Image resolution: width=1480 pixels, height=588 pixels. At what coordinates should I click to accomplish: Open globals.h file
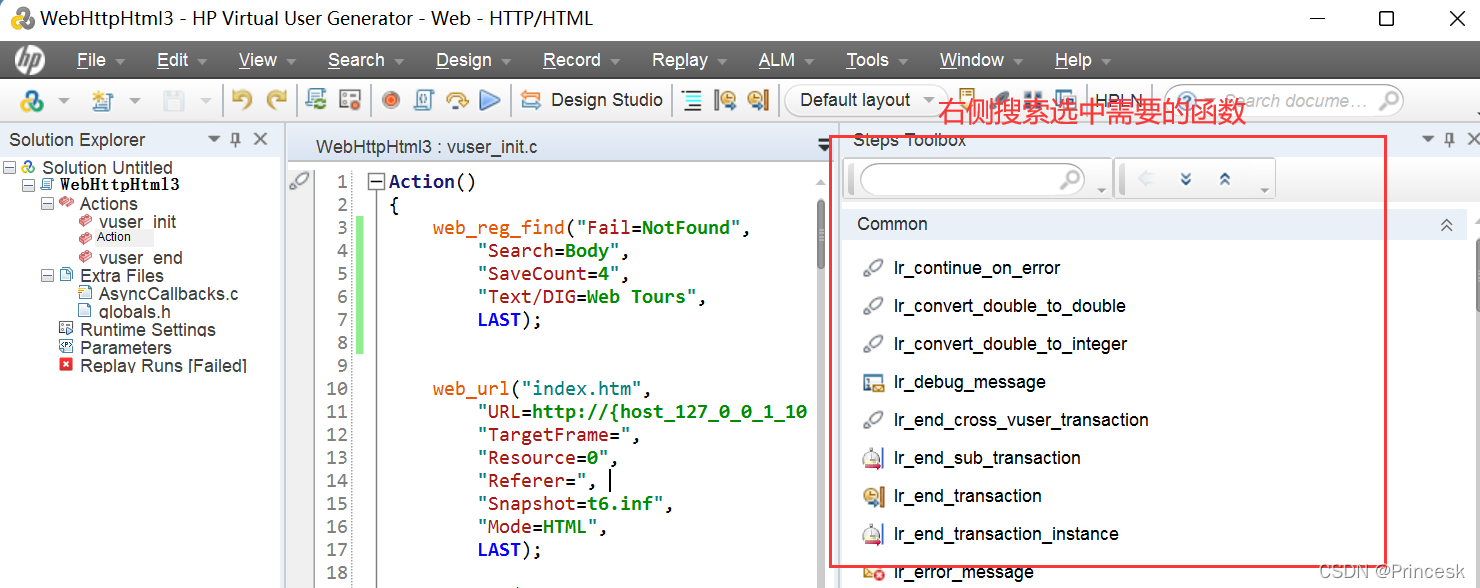click(x=134, y=311)
